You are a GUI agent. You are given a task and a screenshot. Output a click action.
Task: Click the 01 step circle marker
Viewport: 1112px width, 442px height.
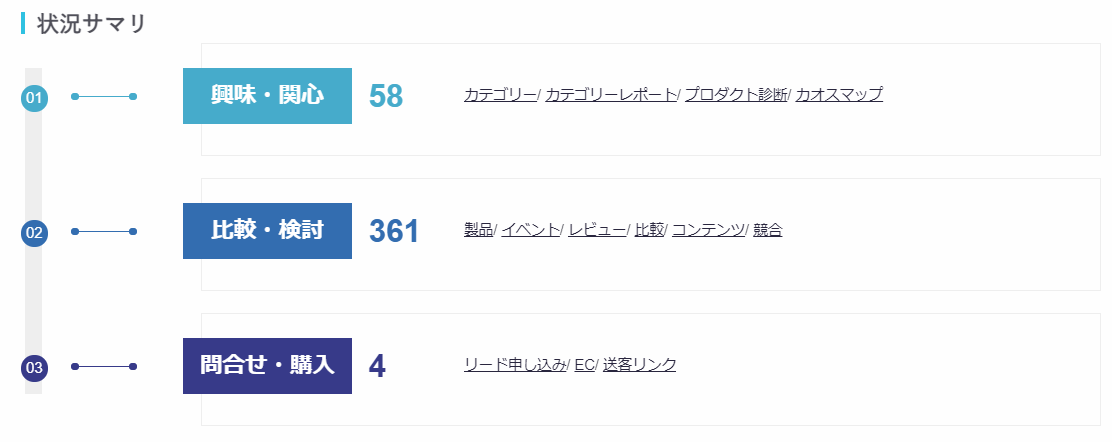(x=34, y=98)
